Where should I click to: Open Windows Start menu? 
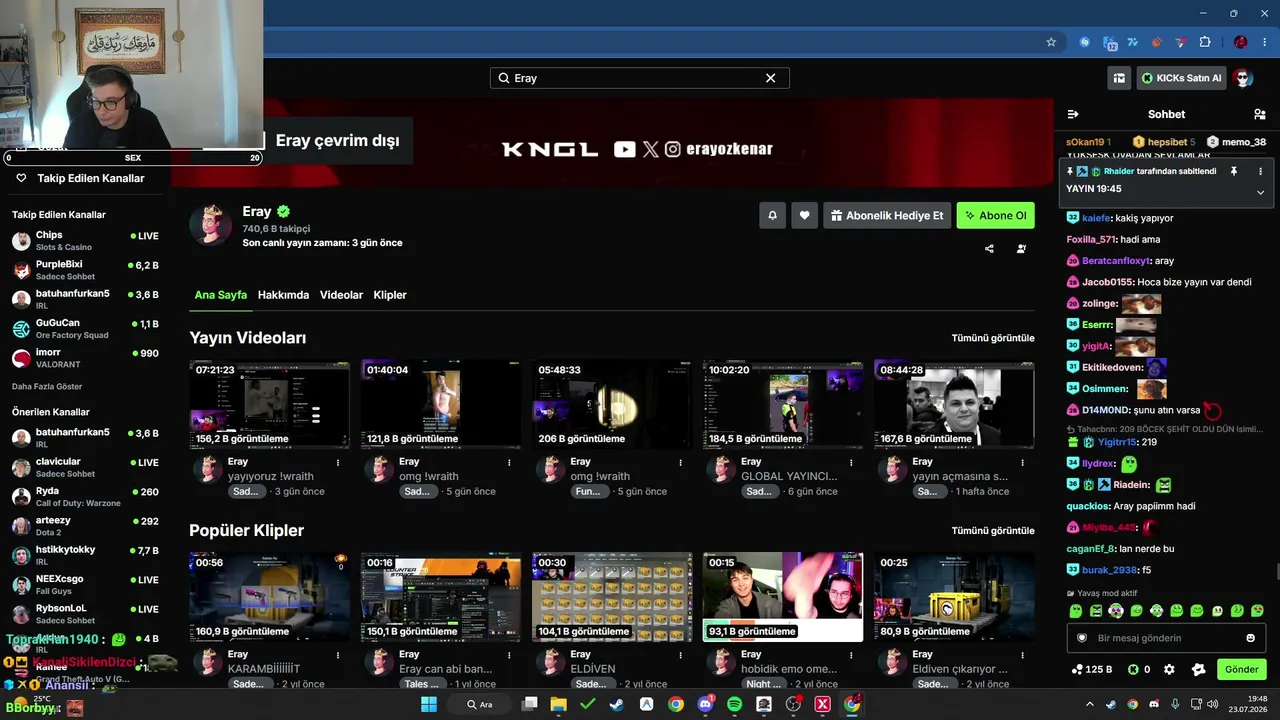point(428,704)
